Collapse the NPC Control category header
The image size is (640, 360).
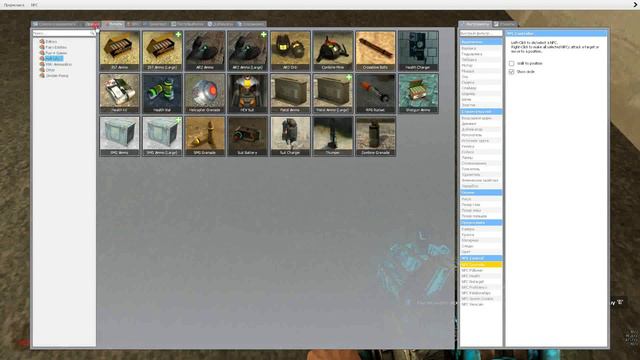(x=481, y=258)
